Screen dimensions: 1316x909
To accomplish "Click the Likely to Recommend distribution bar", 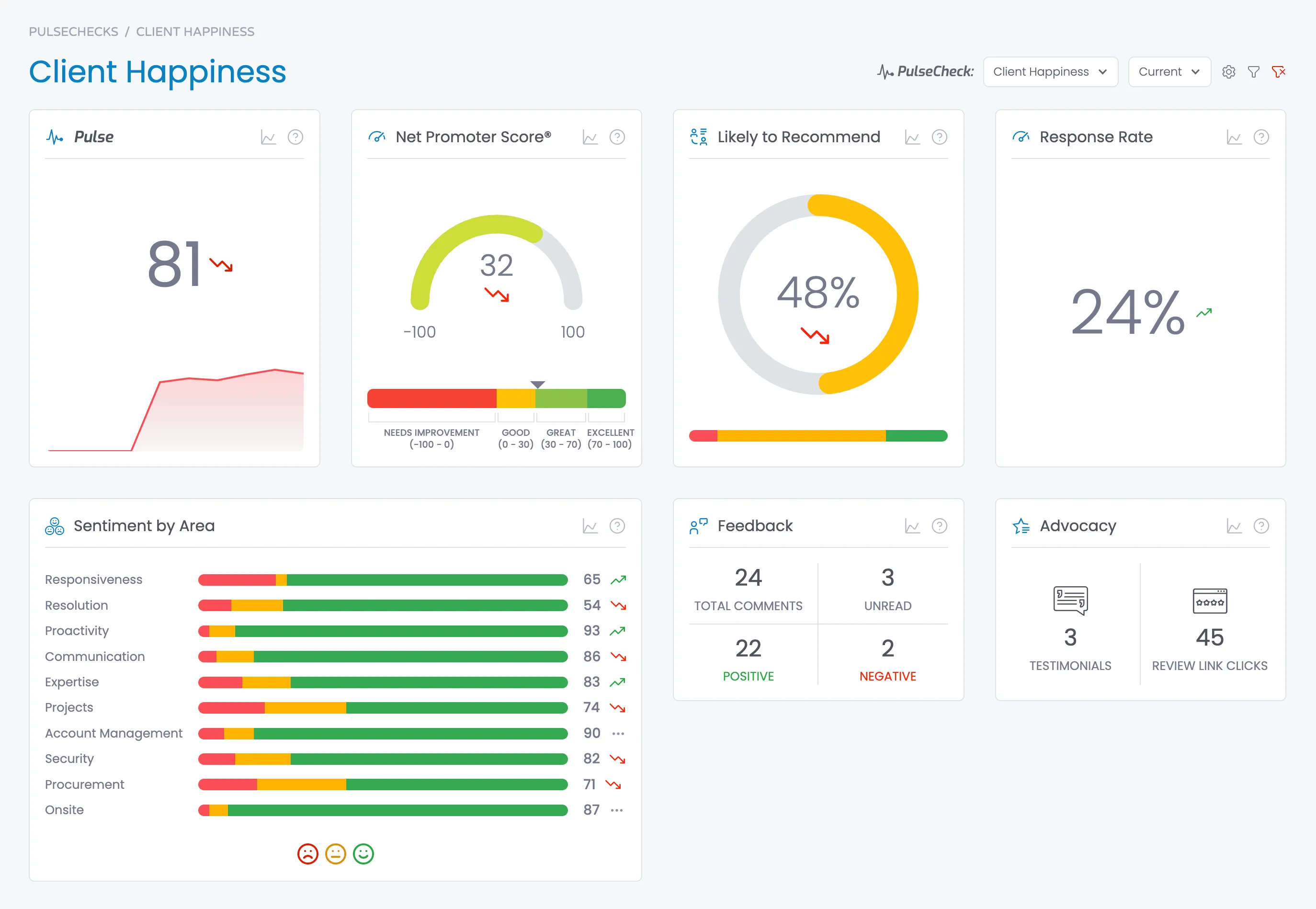I will (x=818, y=436).
